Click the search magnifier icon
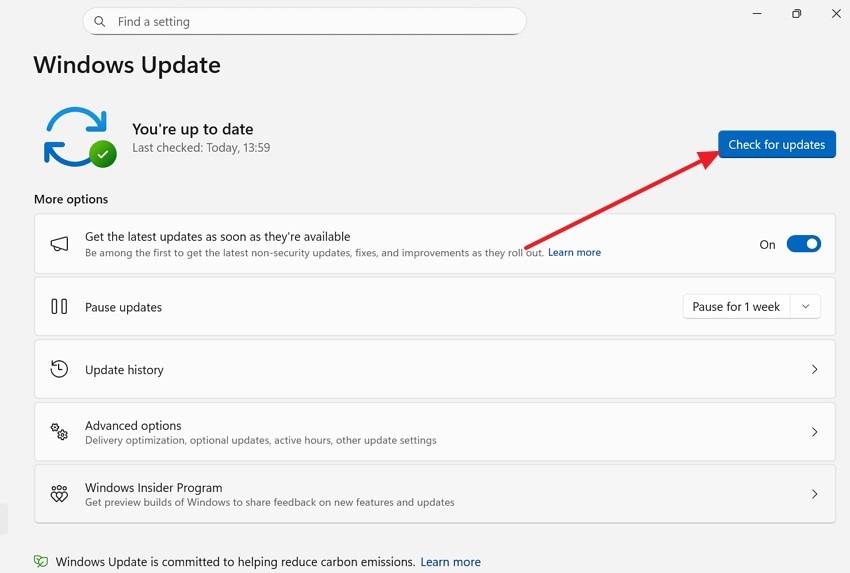This screenshot has height=573, width=850. point(100,22)
